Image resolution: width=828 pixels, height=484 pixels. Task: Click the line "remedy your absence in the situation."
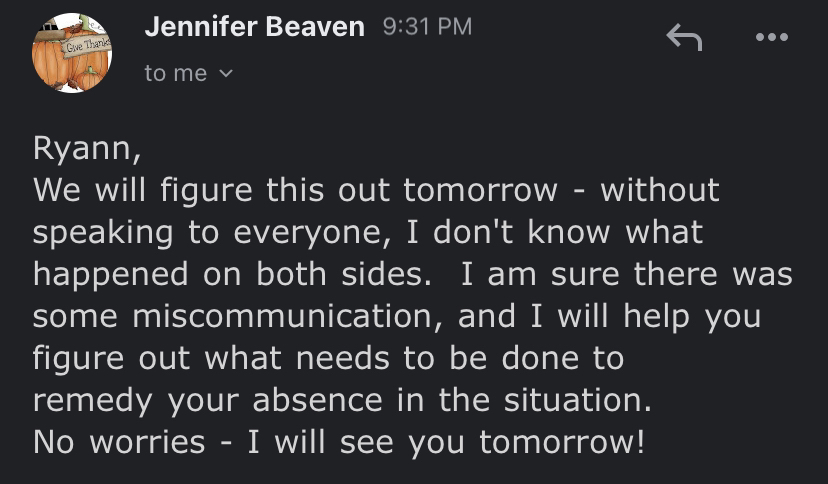[342, 401]
